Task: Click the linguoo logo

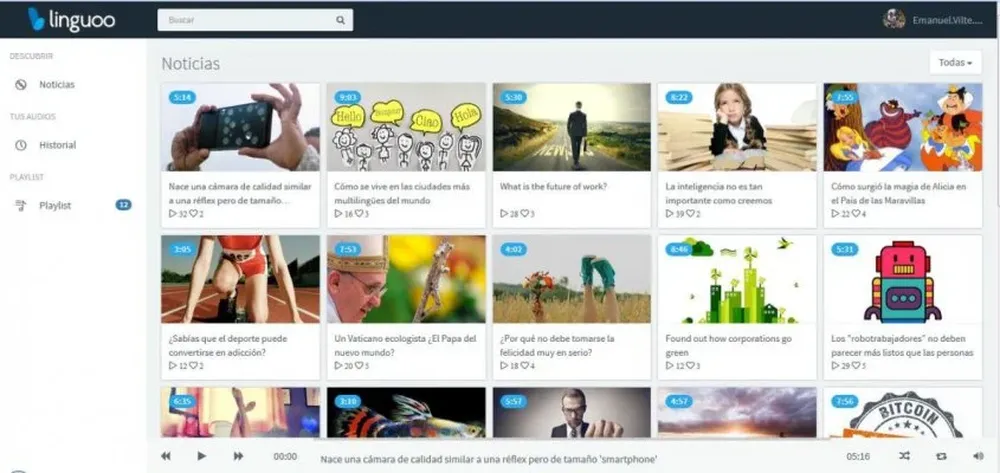Action: click(71, 19)
